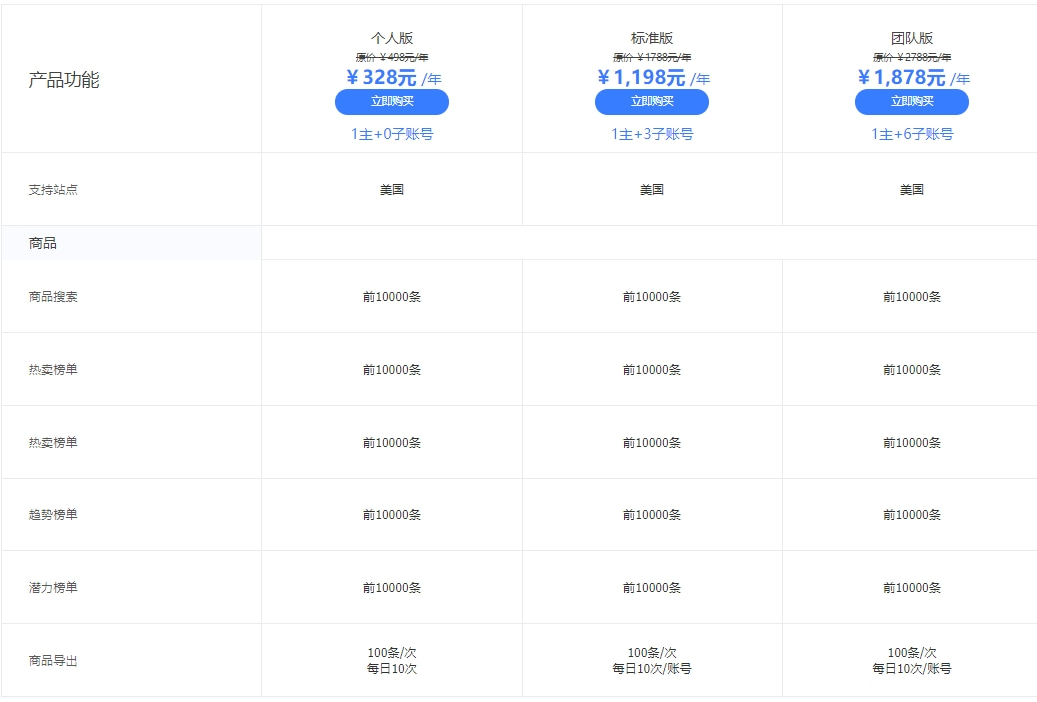The height and width of the screenshot is (702, 1037).
Task: Click the struck-through 原价 ¥2788元/年 text
Action: [x=911, y=57]
